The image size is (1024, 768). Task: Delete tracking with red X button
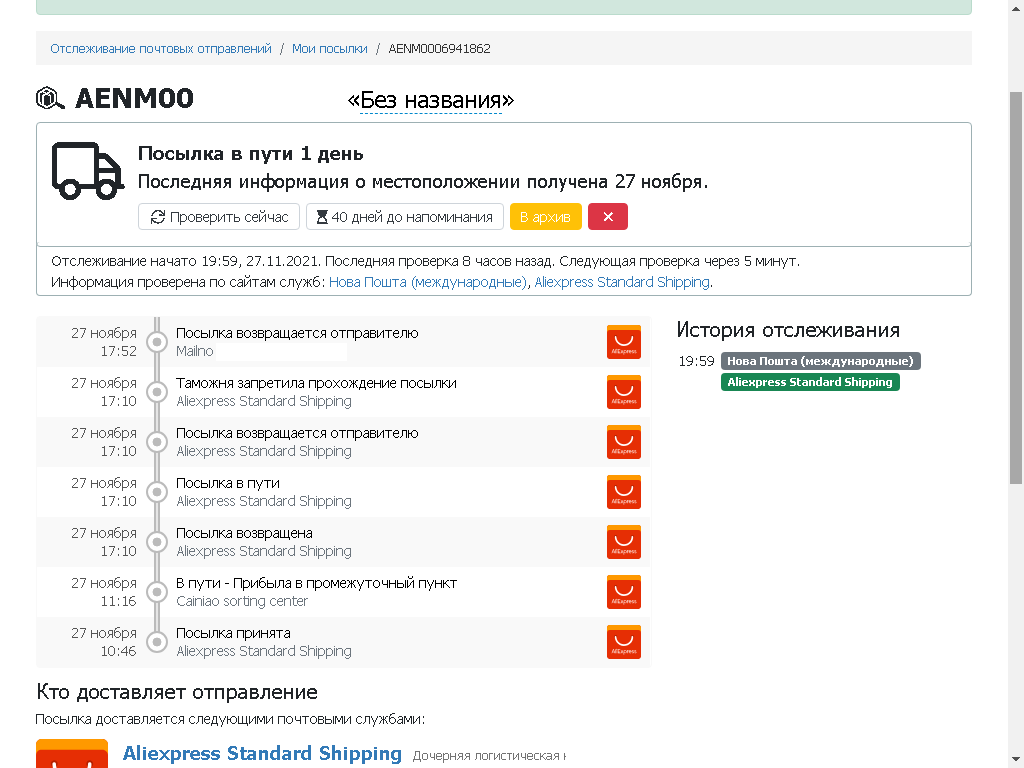coord(608,217)
